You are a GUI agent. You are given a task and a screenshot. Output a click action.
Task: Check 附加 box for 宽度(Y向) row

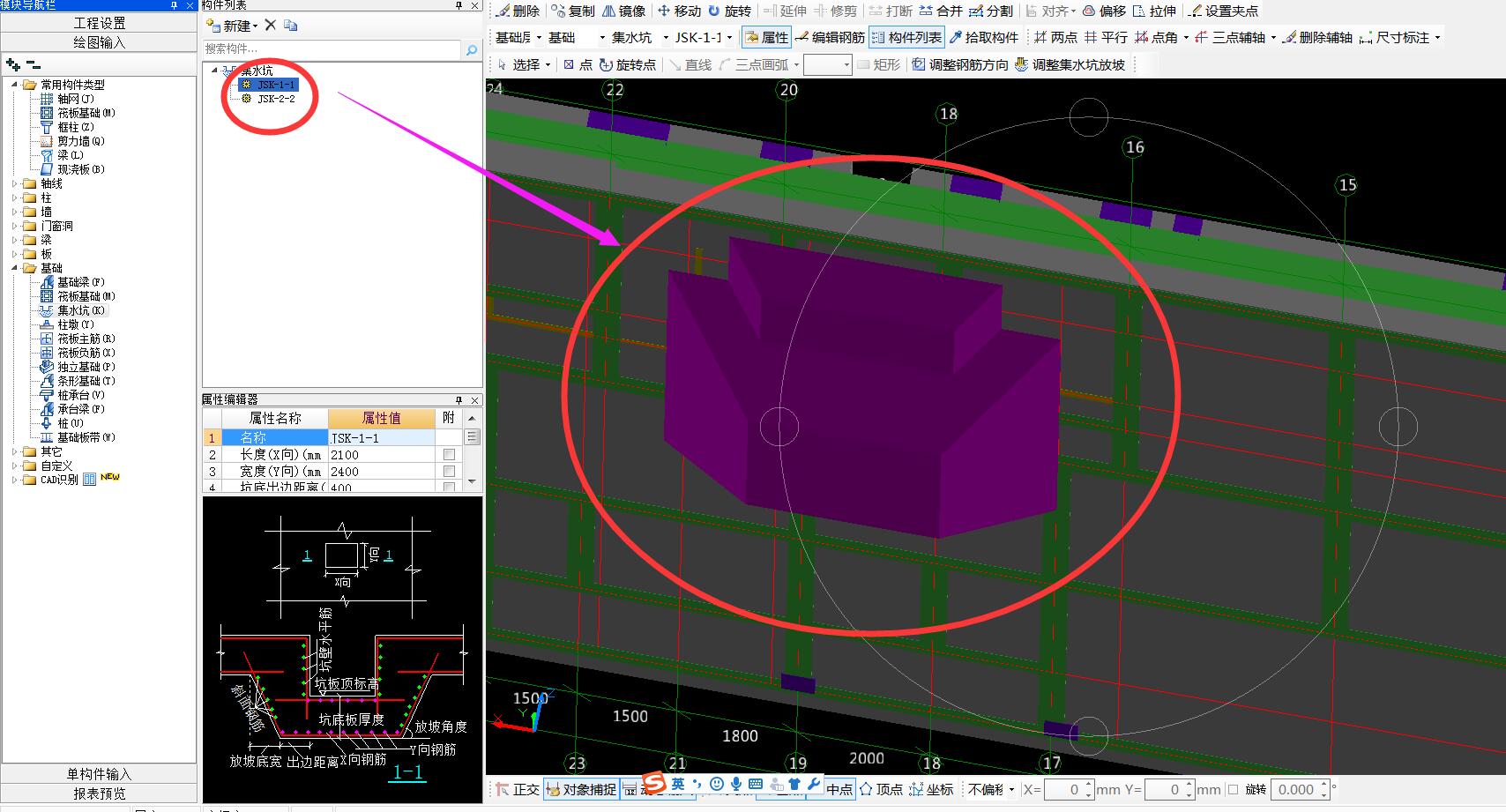[449, 472]
